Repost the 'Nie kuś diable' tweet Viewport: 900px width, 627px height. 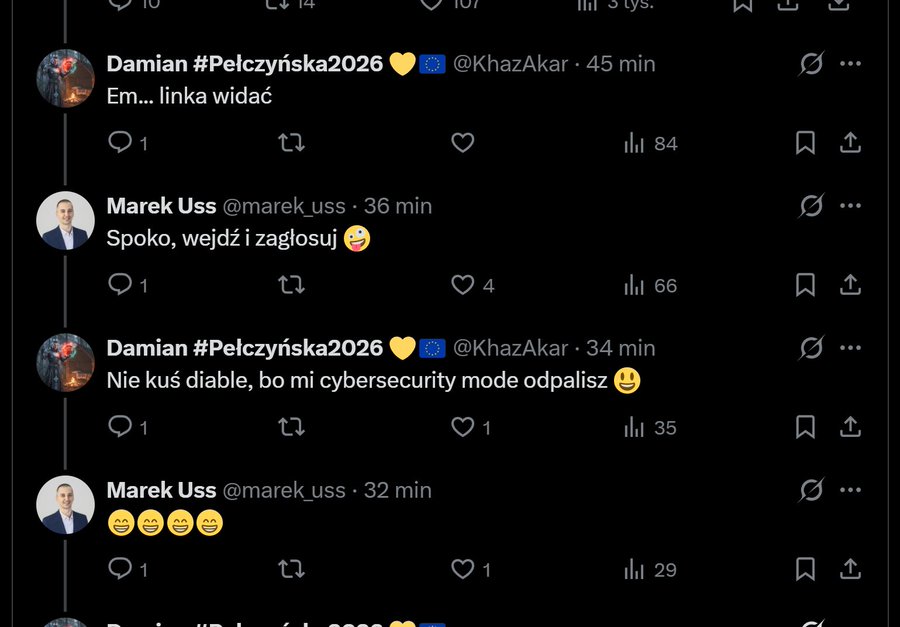tap(291, 427)
